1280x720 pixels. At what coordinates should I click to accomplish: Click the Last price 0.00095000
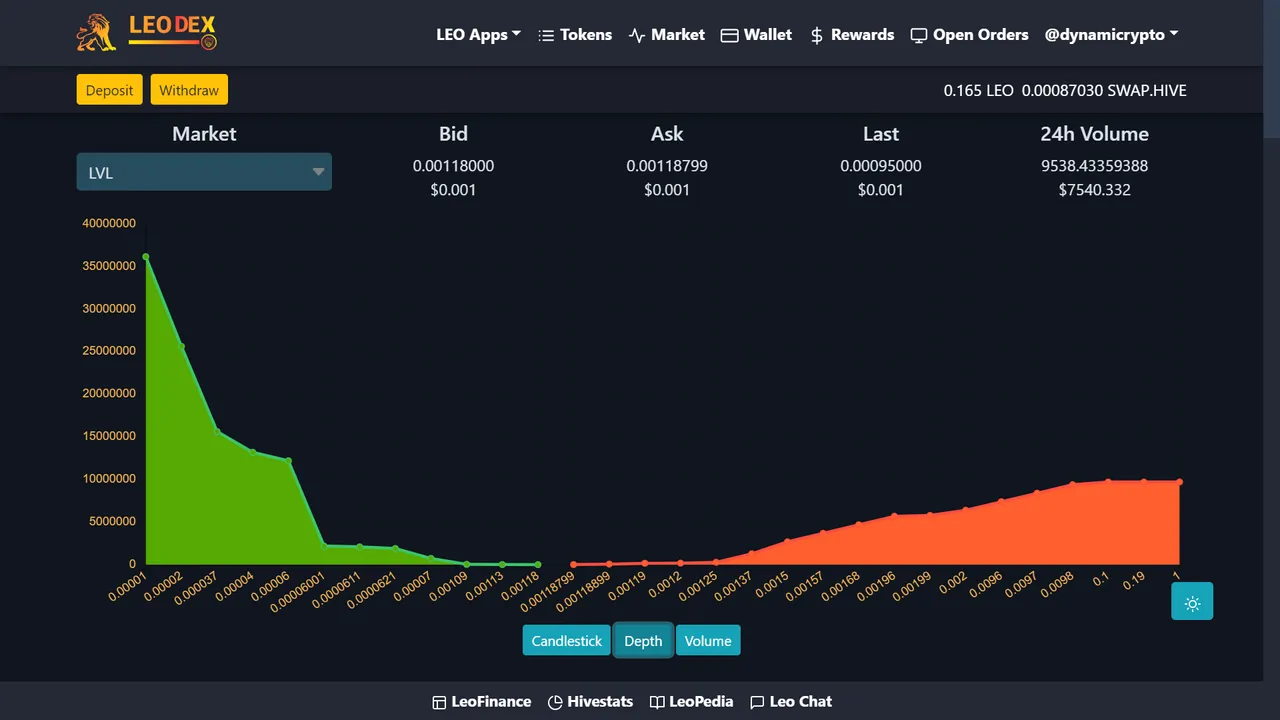(881, 166)
